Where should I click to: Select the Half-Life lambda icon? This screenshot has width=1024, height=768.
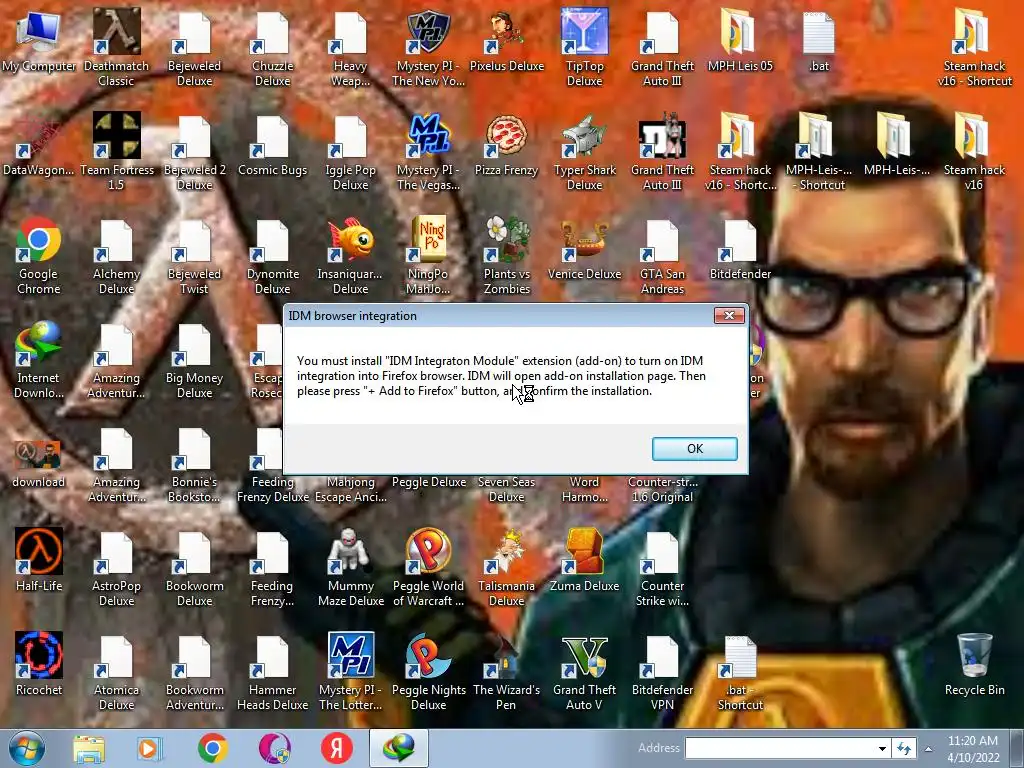tap(39, 561)
